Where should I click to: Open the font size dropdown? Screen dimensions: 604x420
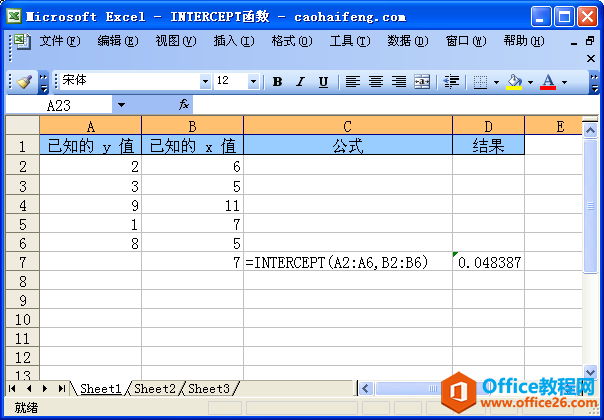click(x=253, y=81)
